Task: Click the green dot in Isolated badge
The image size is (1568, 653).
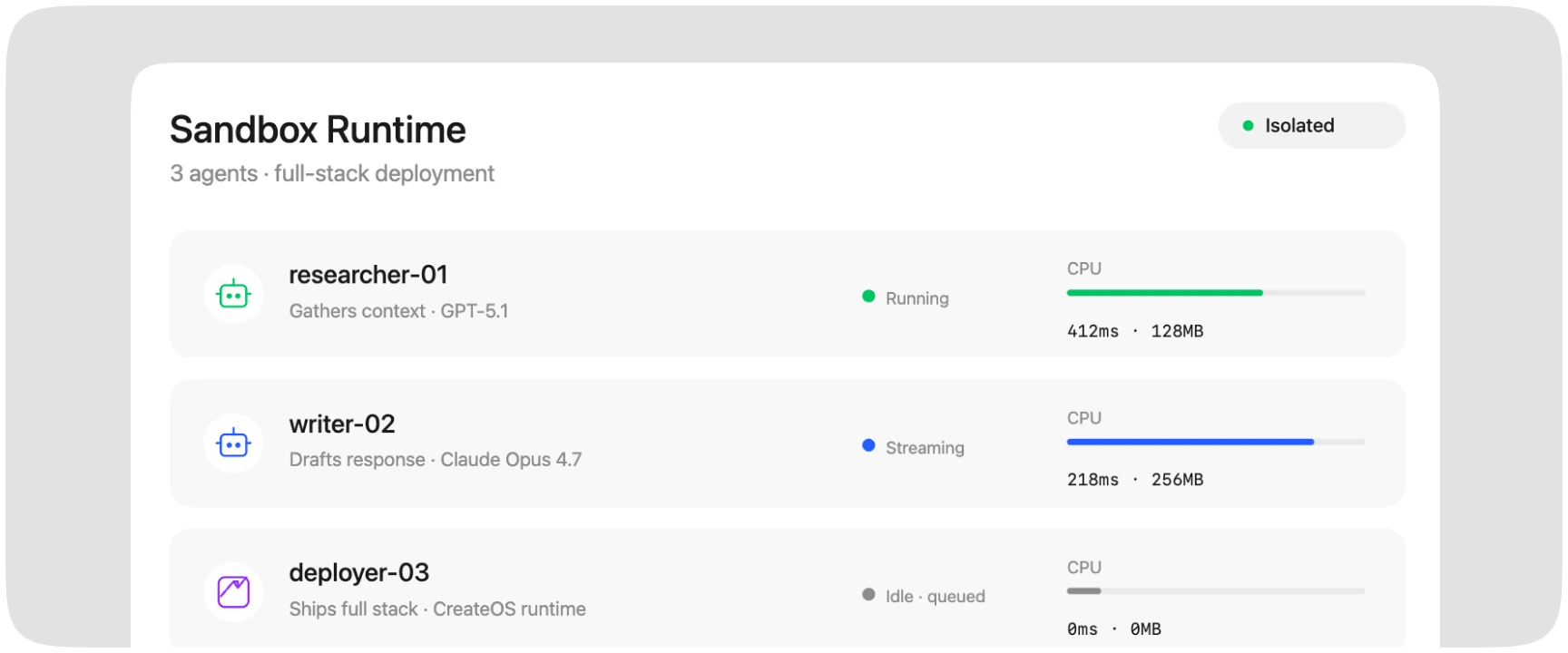Action: coord(1248,126)
